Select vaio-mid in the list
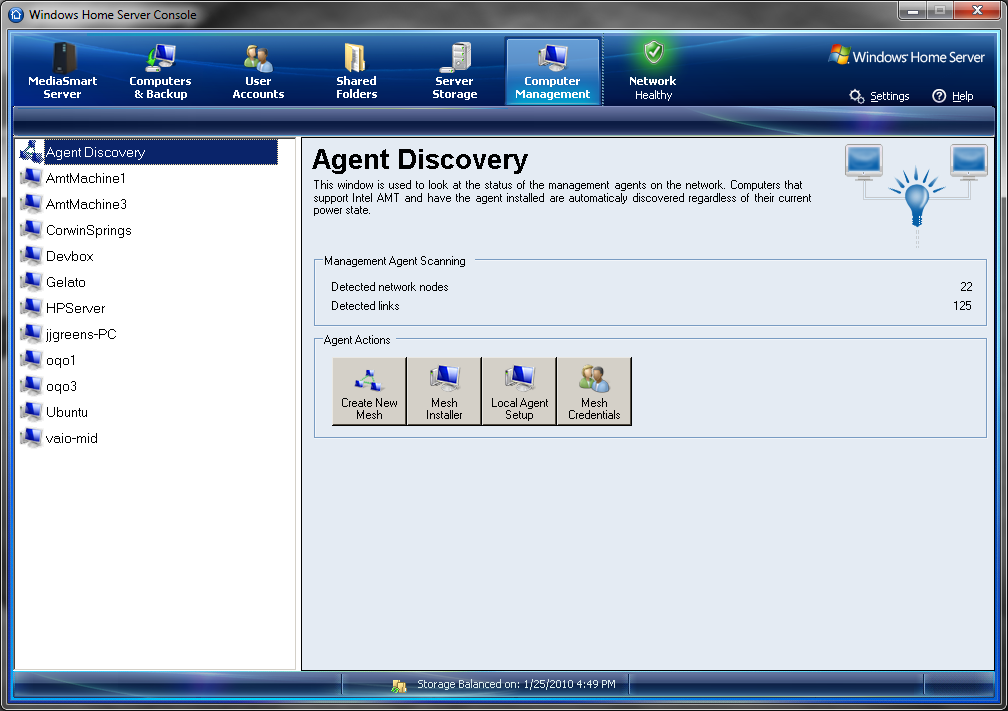Image resolution: width=1008 pixels, height=711 pixels. 71,438
